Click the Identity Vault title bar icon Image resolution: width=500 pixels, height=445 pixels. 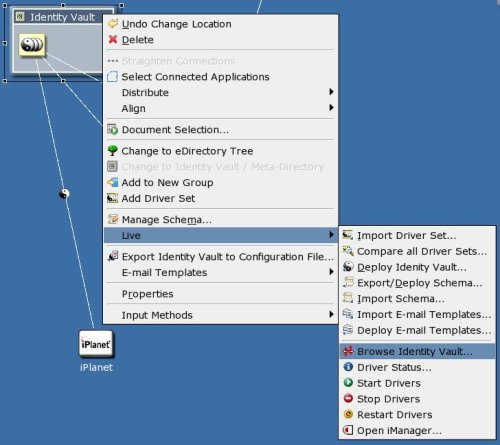[20, 17]
